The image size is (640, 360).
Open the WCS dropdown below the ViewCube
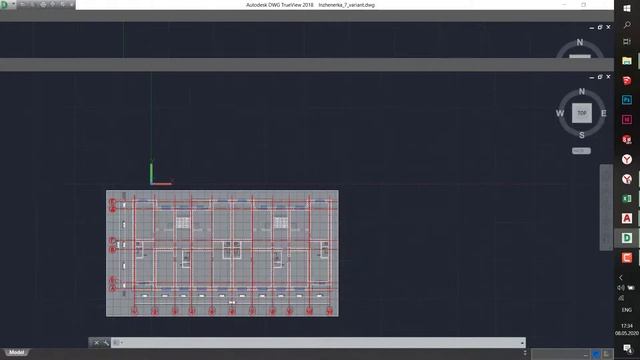click(x=581, y=151)
